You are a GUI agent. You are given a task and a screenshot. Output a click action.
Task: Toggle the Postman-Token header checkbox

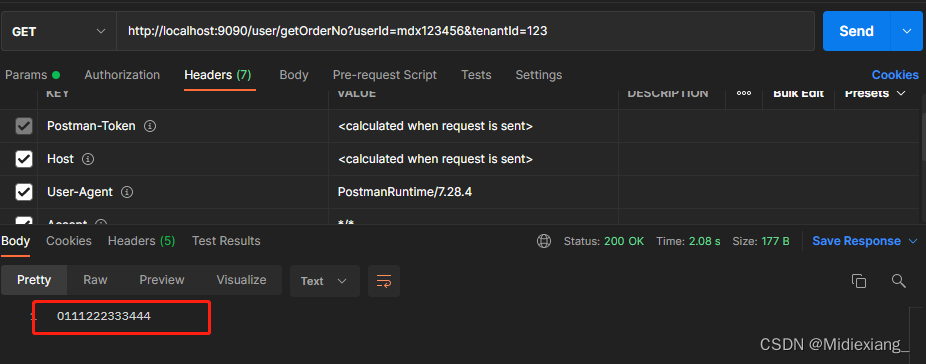[24, 126]
